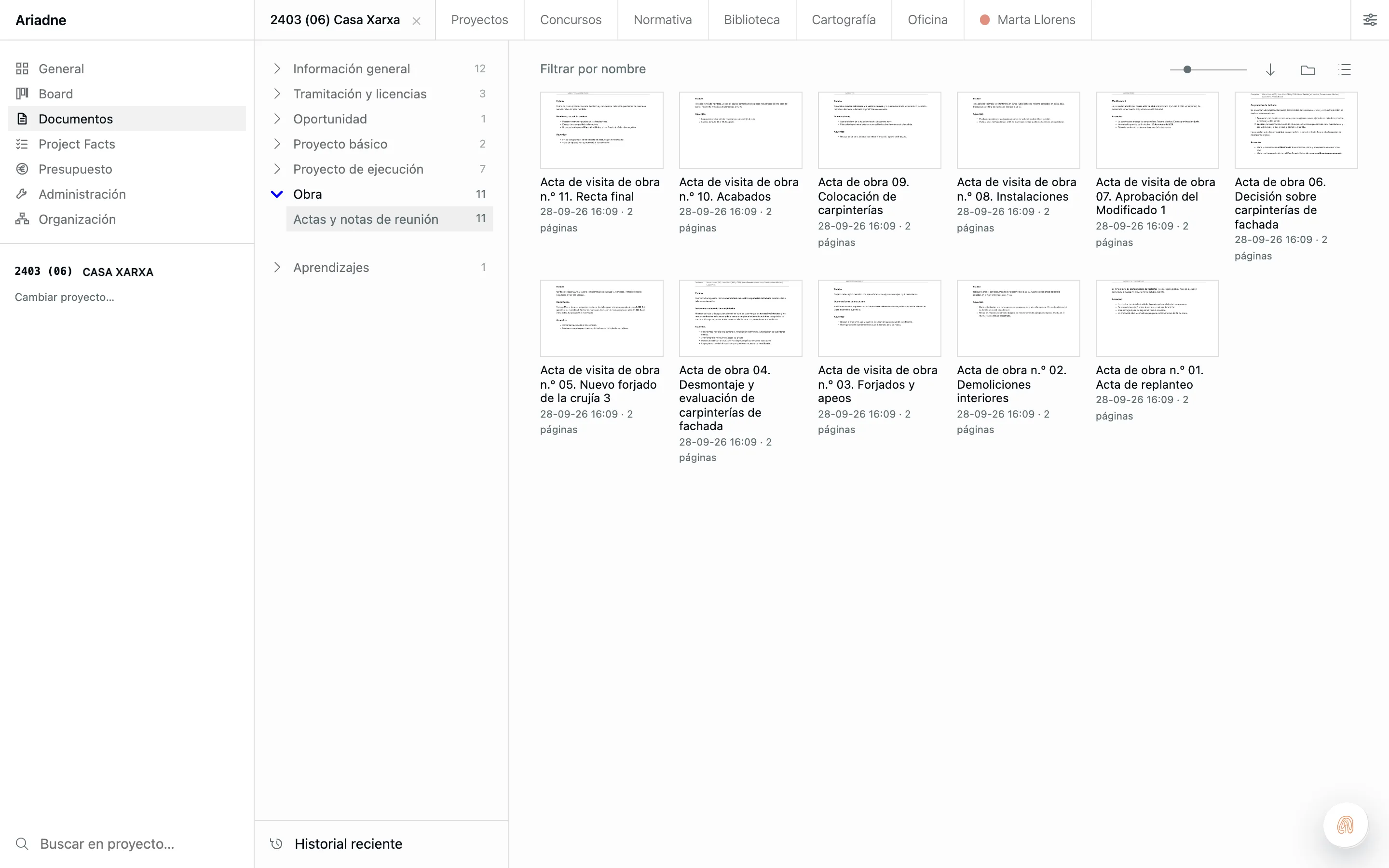The image size is (1389, 868).
Task: Collapse the Obra folder
Action: point(277,194)
